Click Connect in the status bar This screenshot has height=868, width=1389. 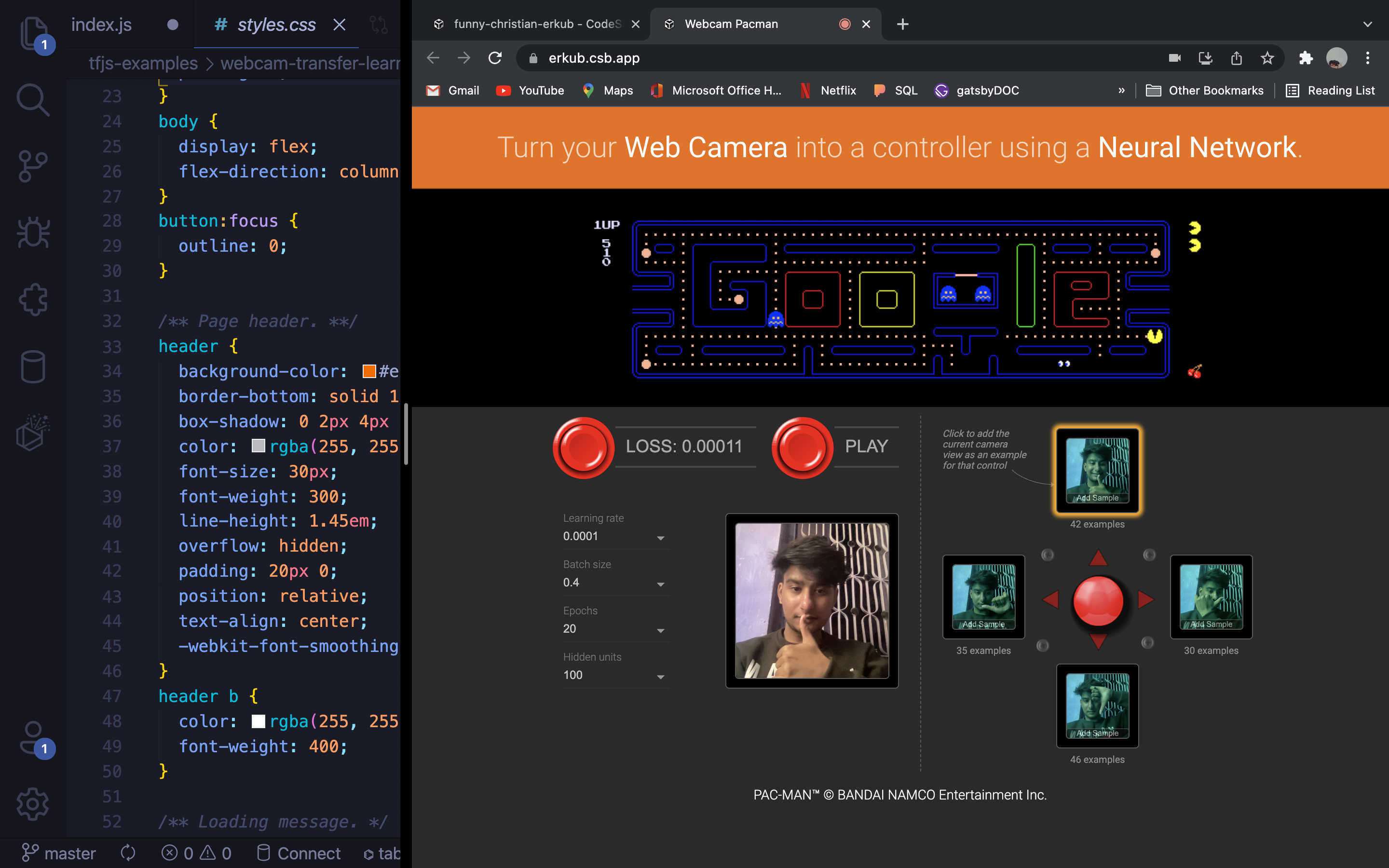click(308, 853)
